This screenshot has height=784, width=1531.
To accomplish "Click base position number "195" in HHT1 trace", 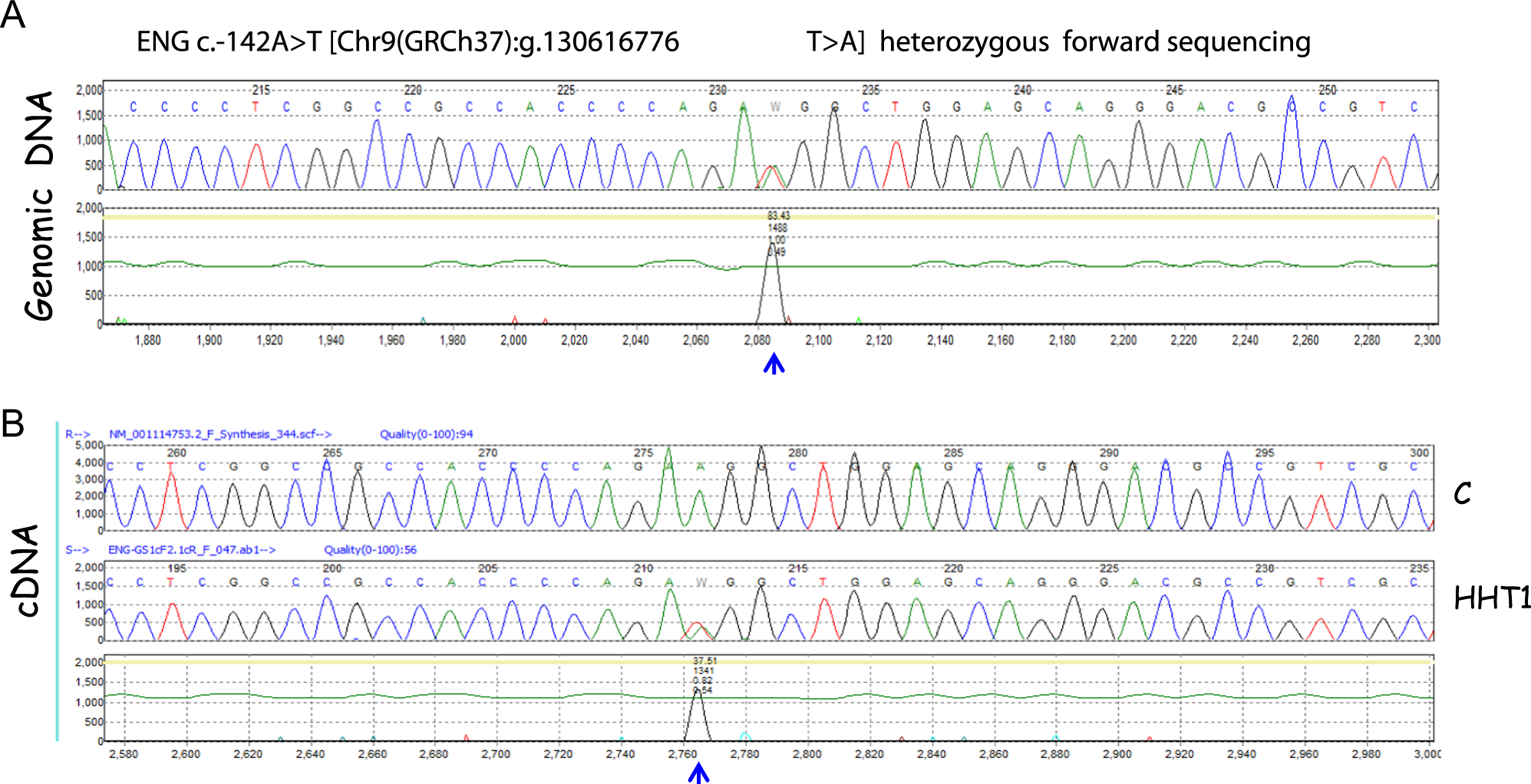I will pos(177,568).
